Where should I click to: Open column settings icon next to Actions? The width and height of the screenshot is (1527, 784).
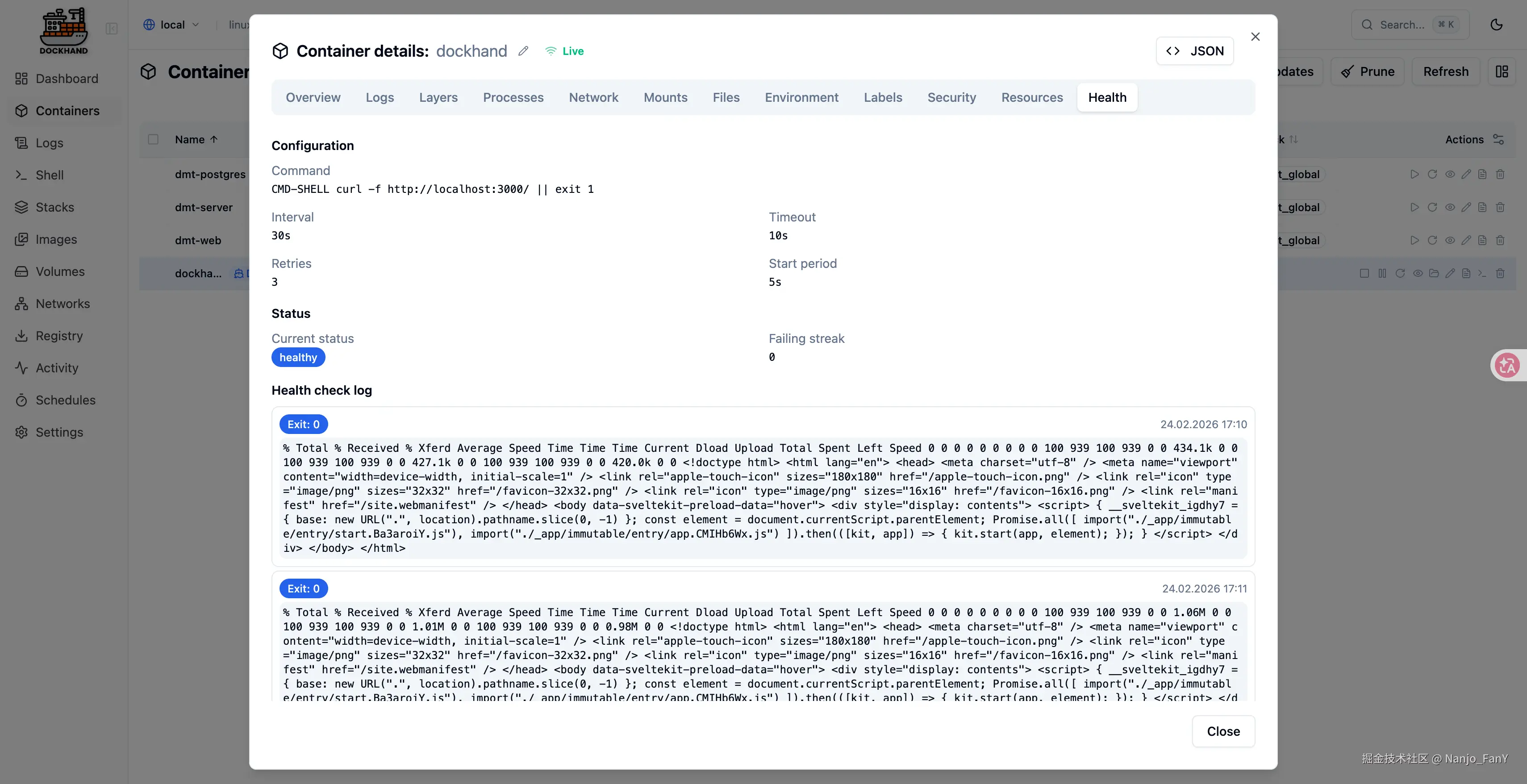[1498, 139]
